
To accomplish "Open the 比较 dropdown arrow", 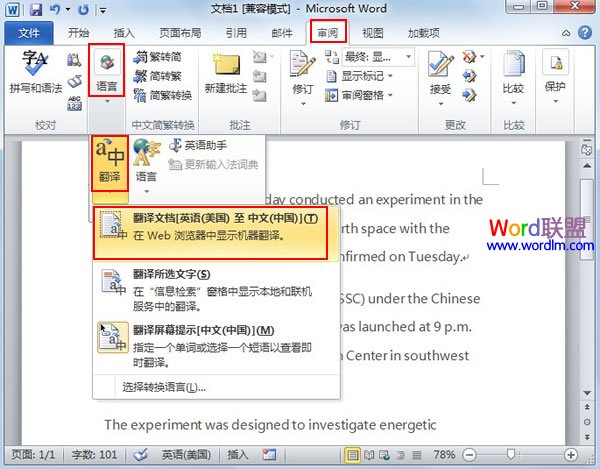I will point(513,103).
